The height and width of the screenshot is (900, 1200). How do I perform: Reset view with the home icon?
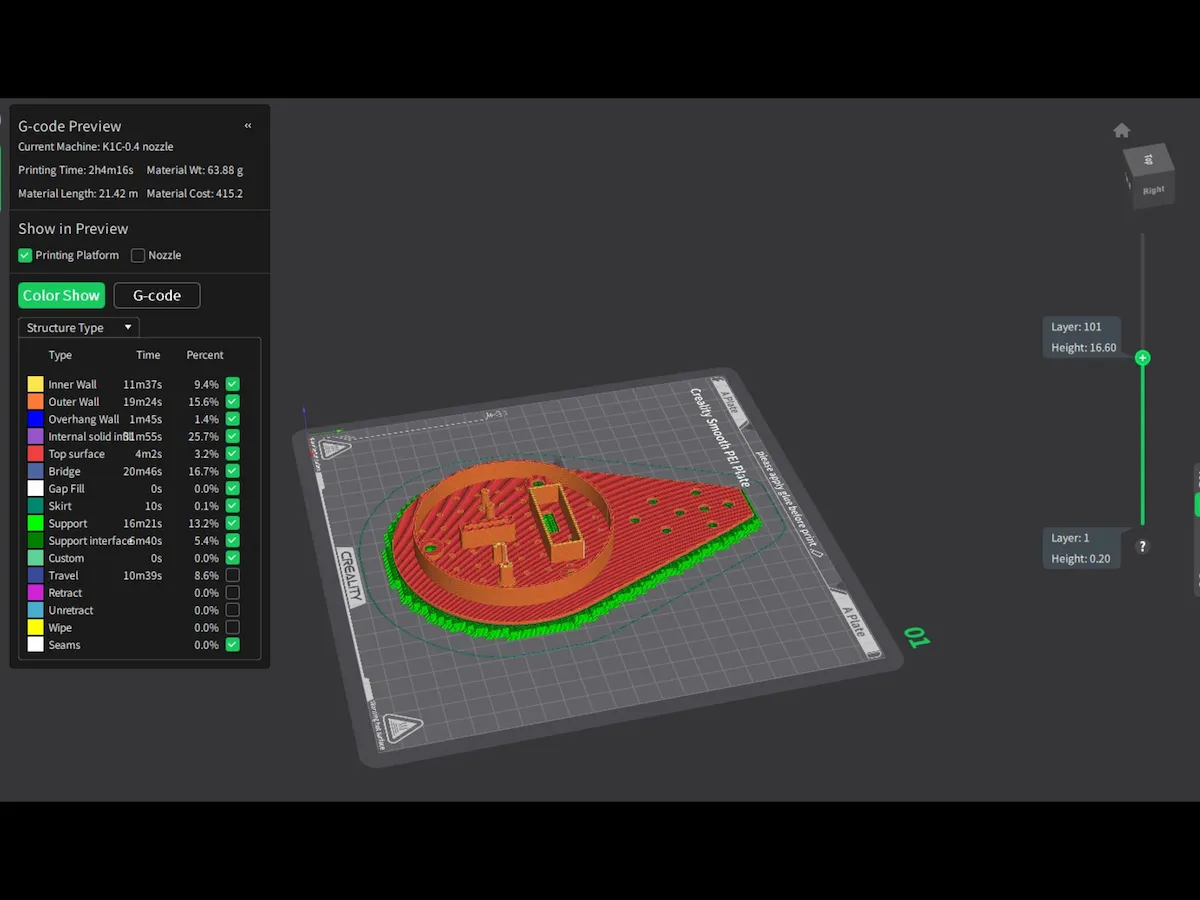click(1122, 130)
